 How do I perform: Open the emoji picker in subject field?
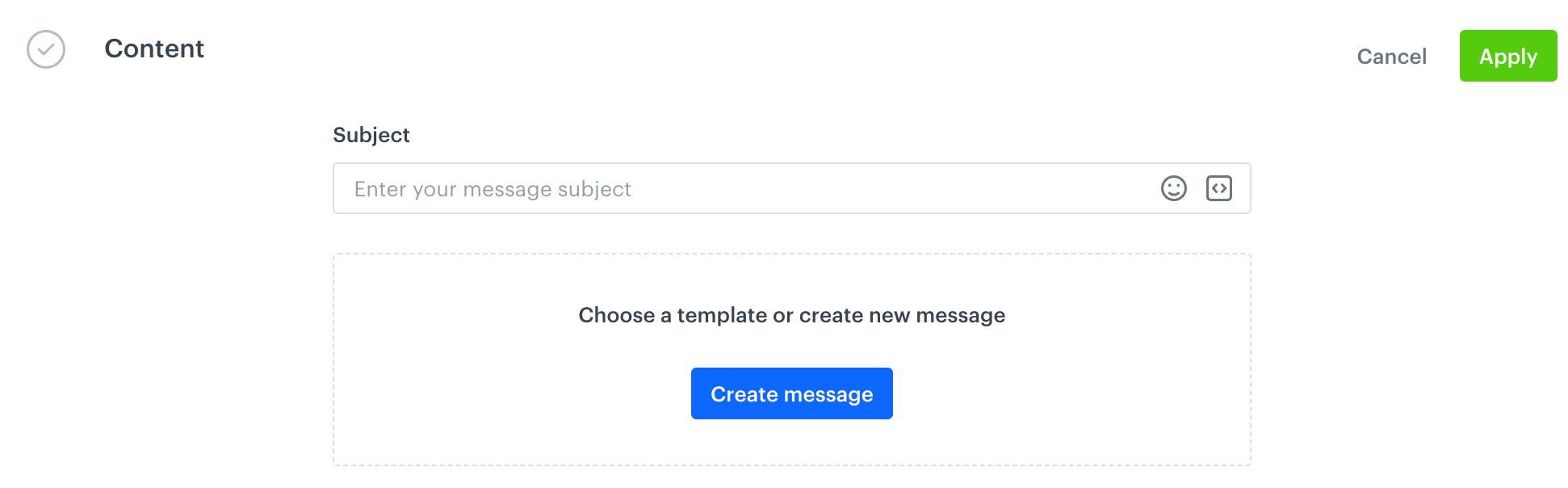click(1174, 188)
